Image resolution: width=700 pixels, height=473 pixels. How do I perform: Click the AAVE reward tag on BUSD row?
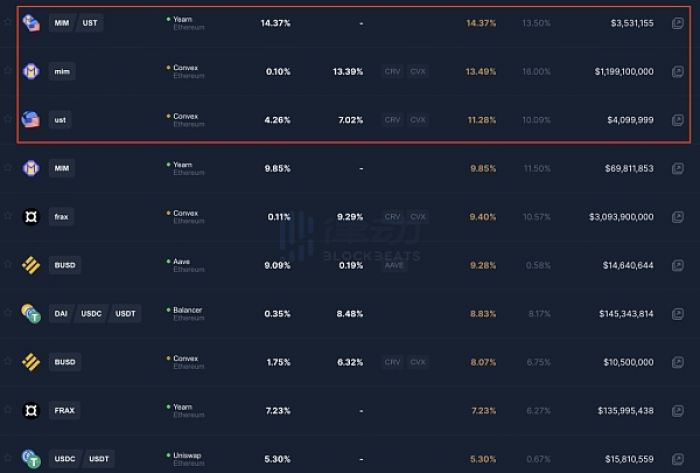tap(394, 266)
